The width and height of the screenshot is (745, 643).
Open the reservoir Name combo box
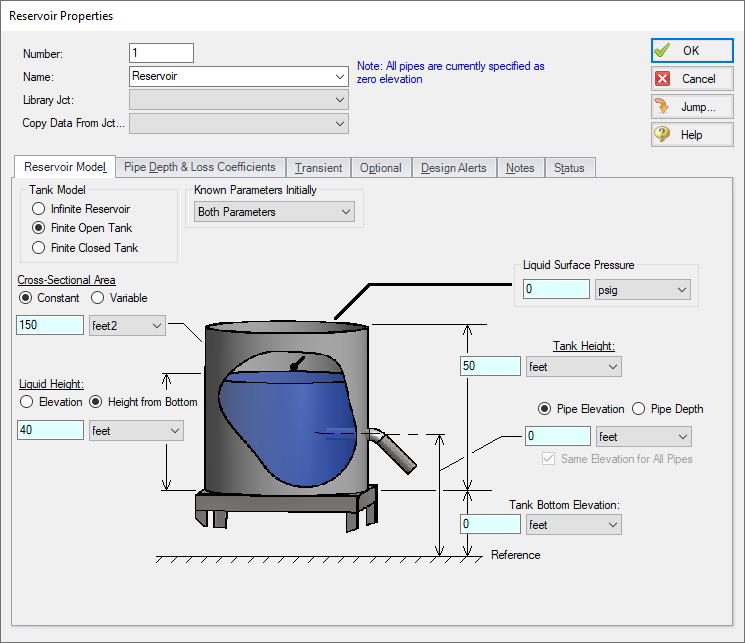pos(238,76)
